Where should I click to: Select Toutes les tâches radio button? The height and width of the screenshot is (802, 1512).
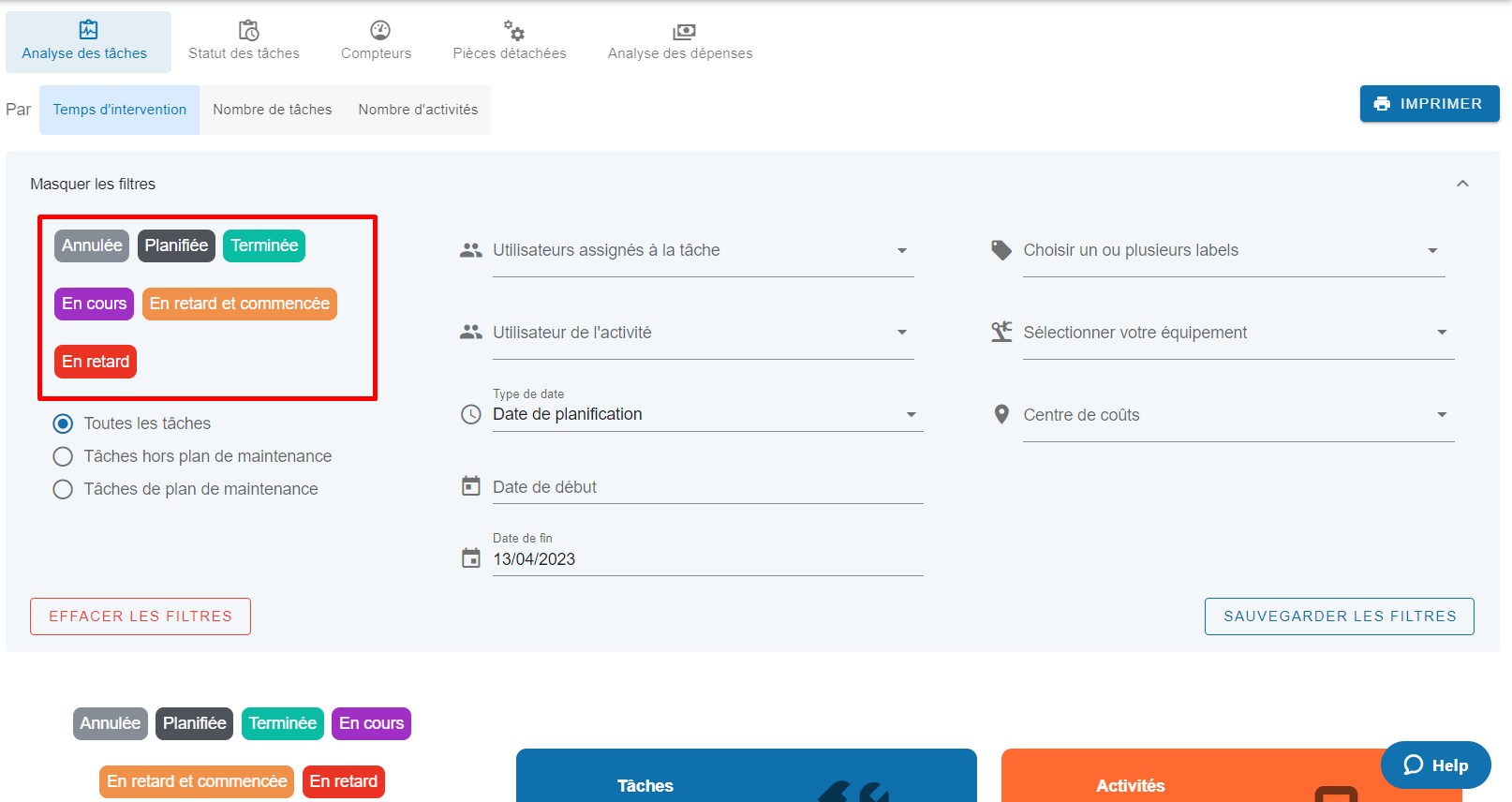point(63,423)
